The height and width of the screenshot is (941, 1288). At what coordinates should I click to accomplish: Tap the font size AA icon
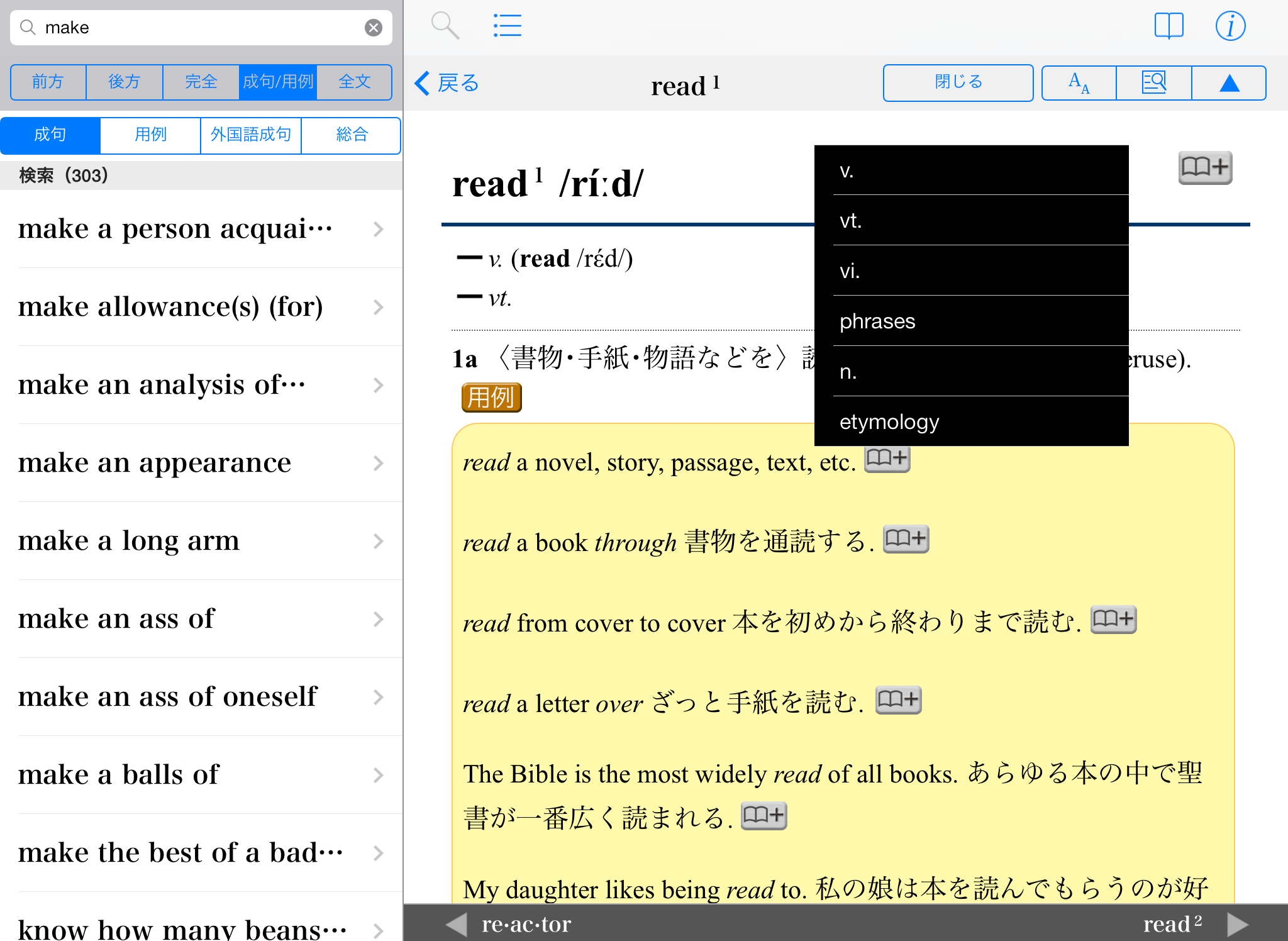(x=1079, y=82)
